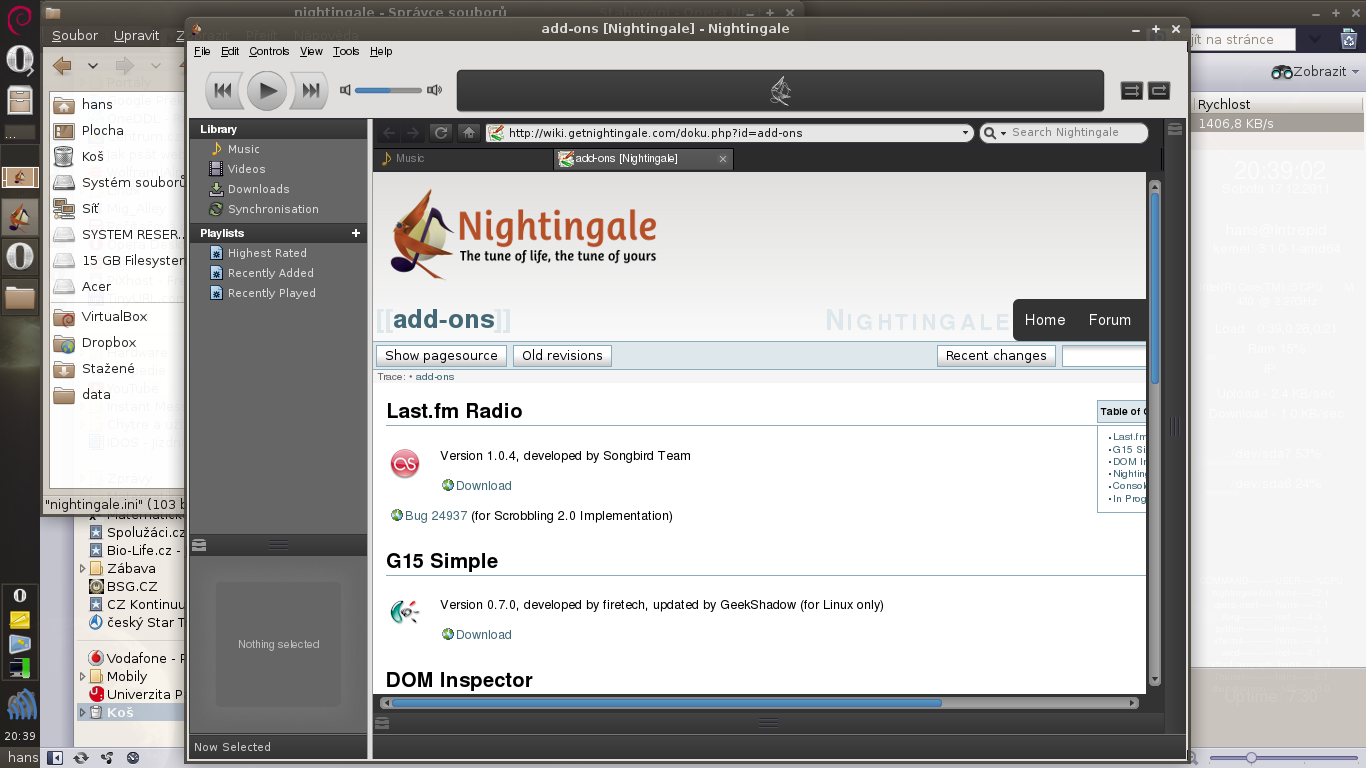
Task: Click the back arrow in file manager
Action: pyautogui.click(x=62, y=66)
